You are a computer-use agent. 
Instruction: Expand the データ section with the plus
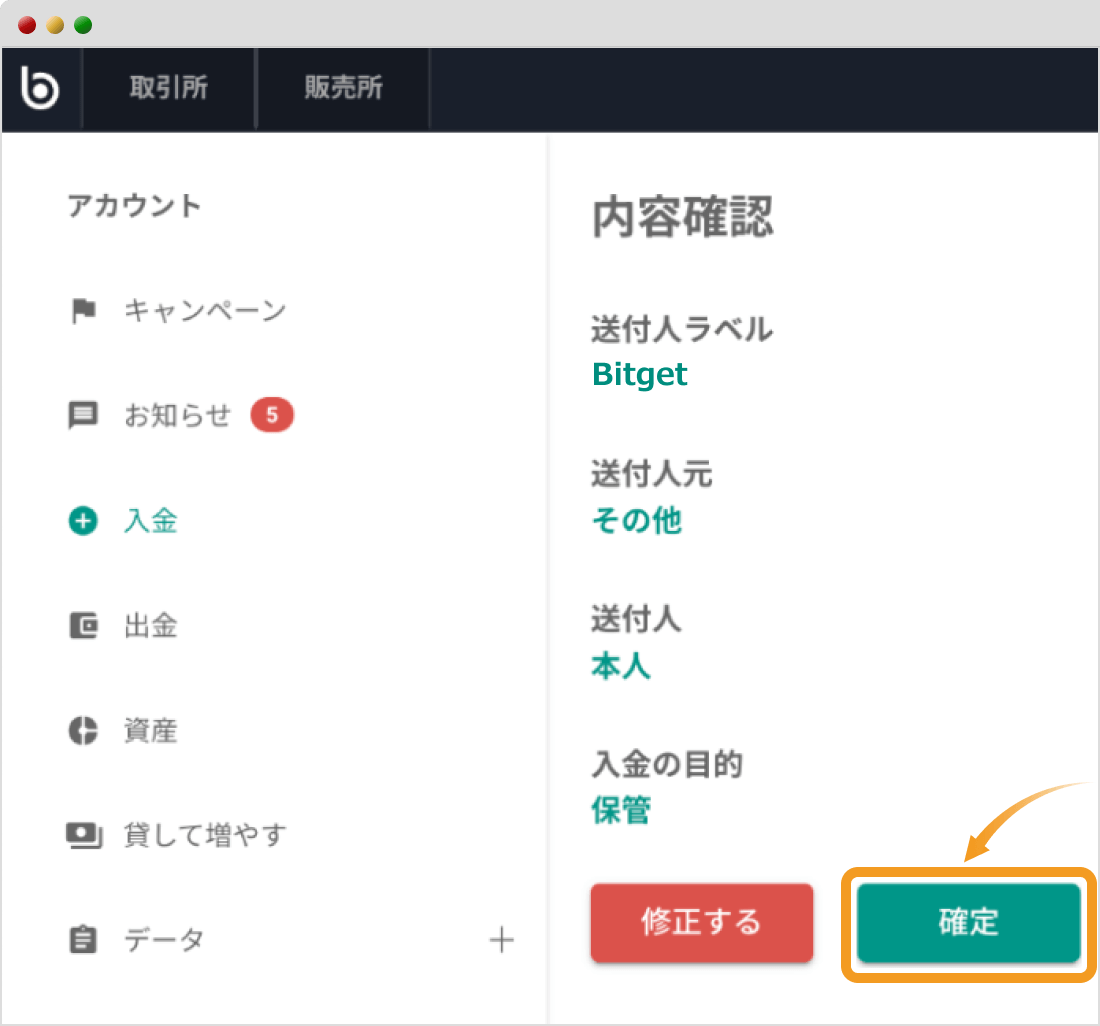pyautogui.click(x=502, y=940)
